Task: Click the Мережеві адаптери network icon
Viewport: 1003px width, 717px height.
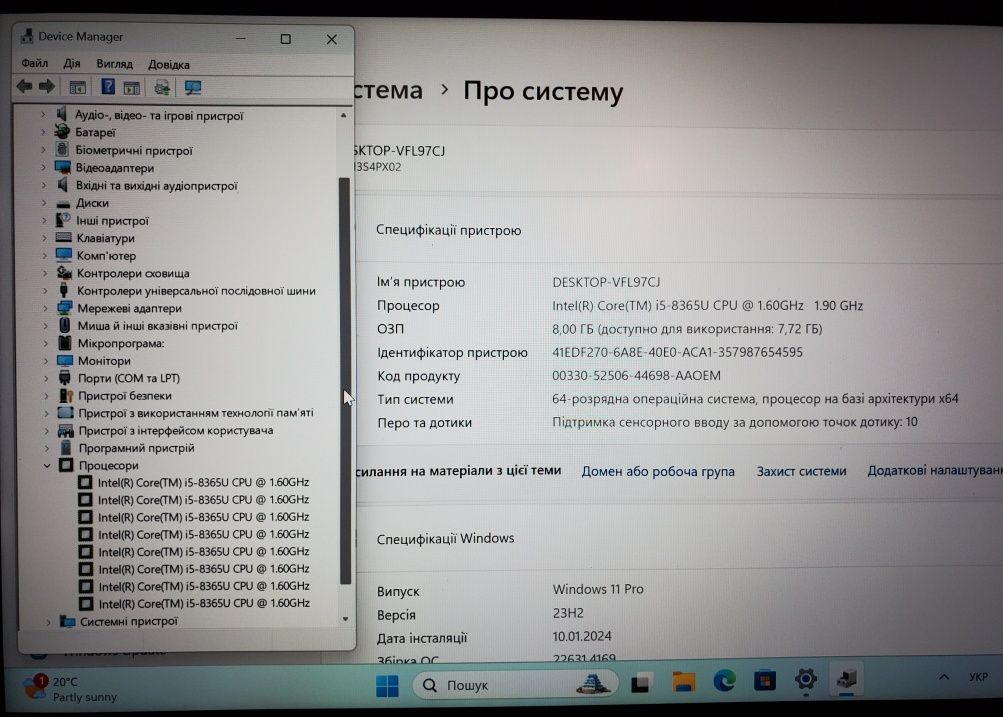Action: tap(64, 308)
